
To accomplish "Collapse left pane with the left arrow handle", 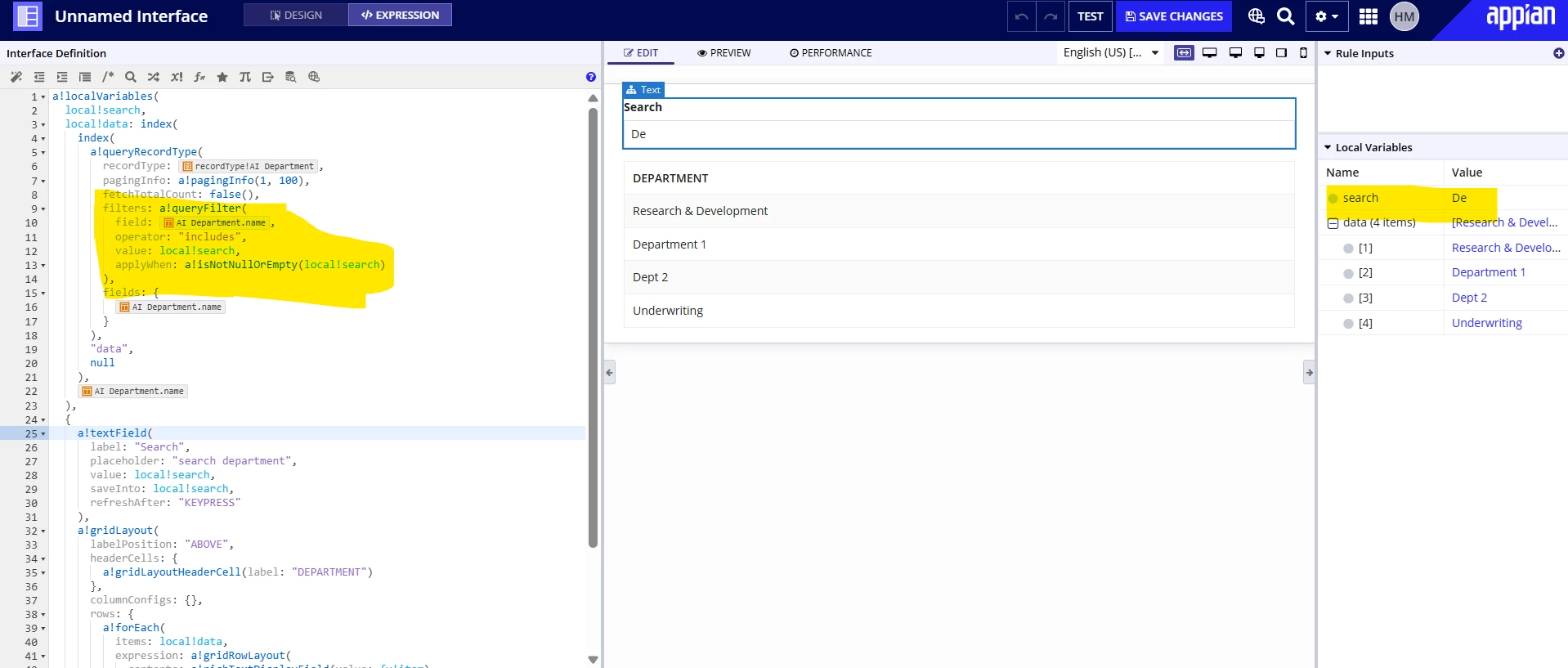I will [x=609, y=372].
